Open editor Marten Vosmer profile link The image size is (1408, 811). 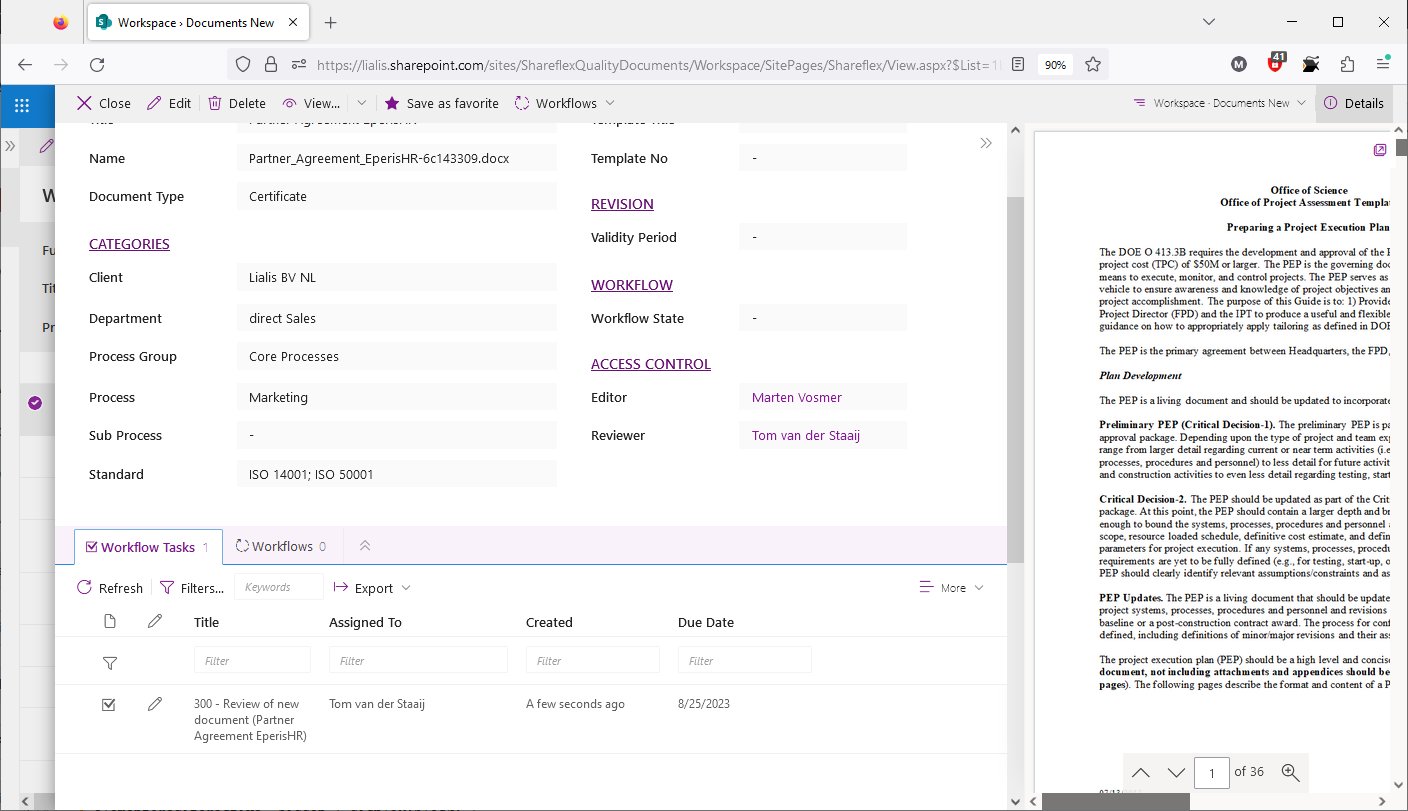tap(797, 397)
